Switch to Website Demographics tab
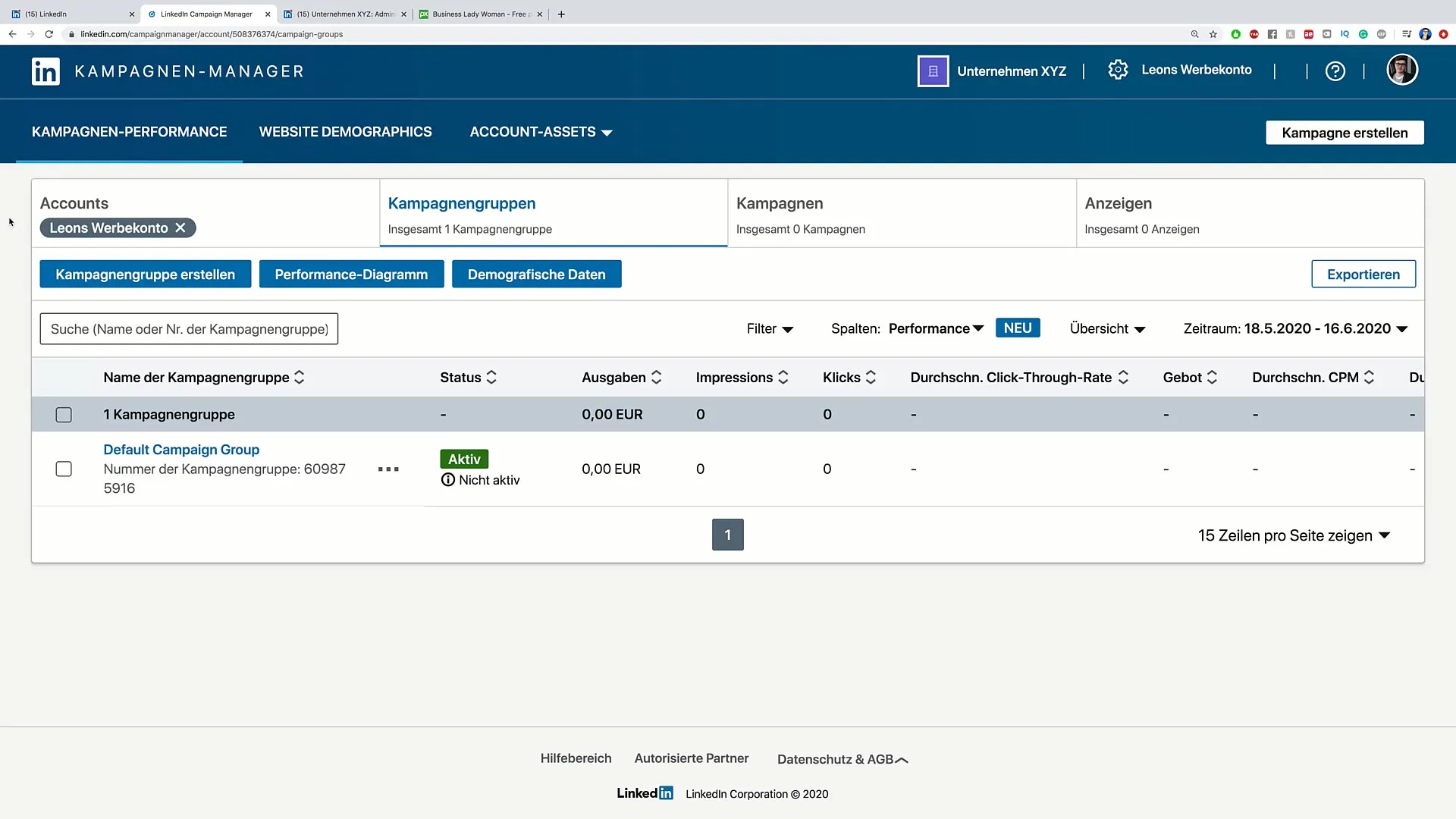The image size is (1456, 819). pyautogui.click(x=345, y=132)
